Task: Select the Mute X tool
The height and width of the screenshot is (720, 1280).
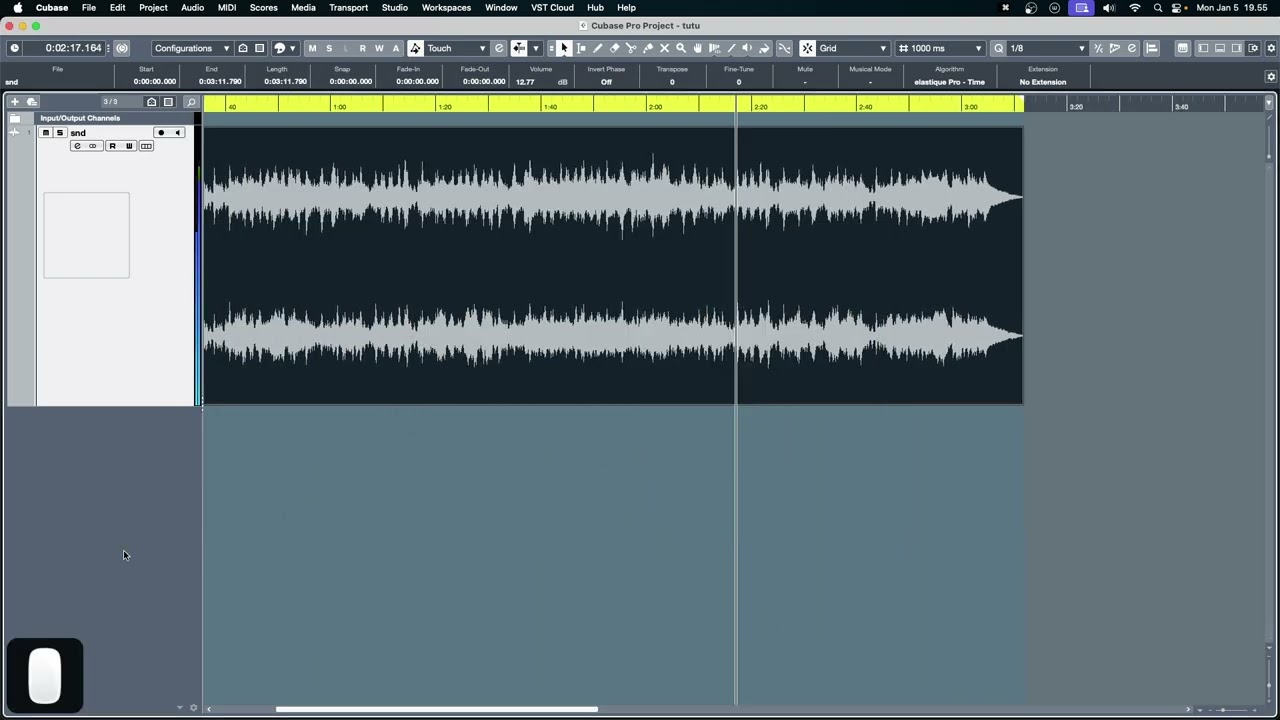Action: (664, 48)
